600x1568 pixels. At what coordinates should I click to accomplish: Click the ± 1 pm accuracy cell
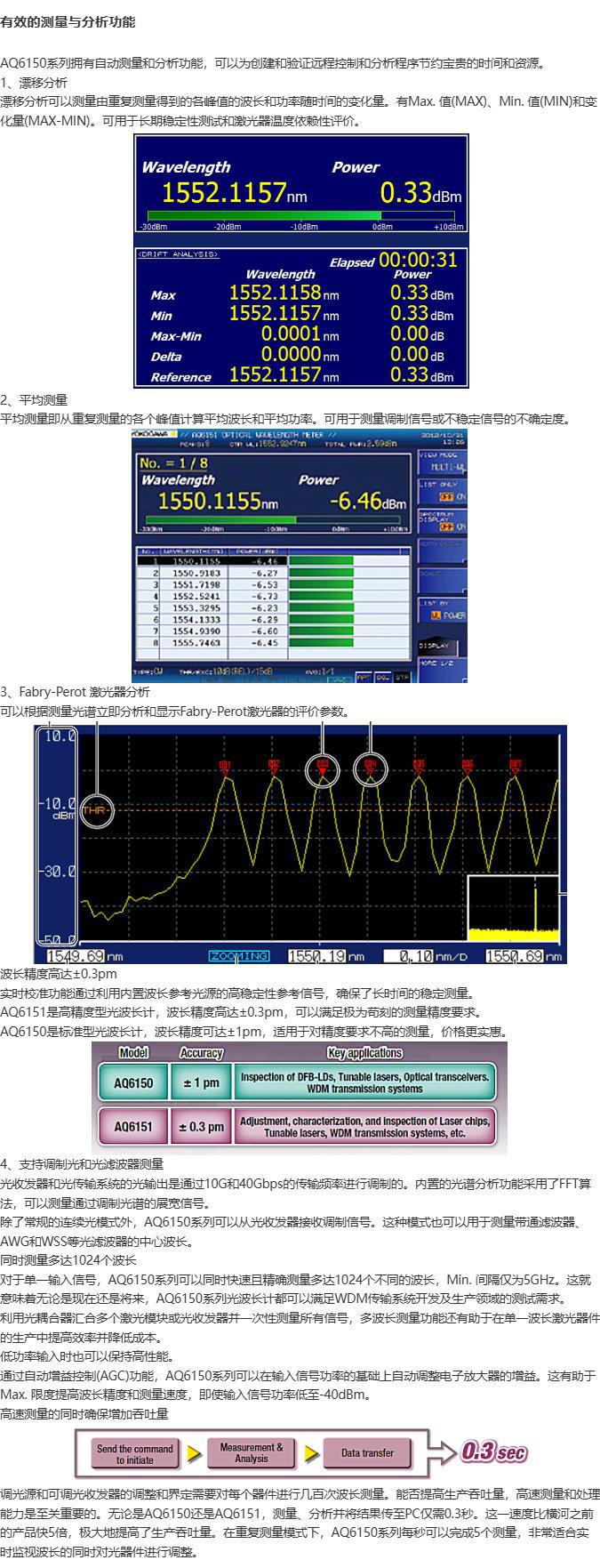(202, 1082)
